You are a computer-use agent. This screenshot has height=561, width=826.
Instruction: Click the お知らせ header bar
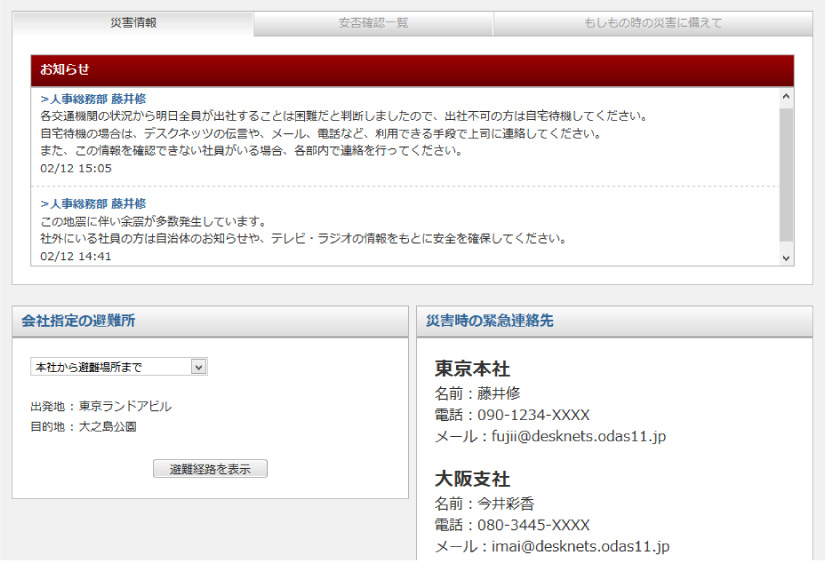click(x=412, y=70)
